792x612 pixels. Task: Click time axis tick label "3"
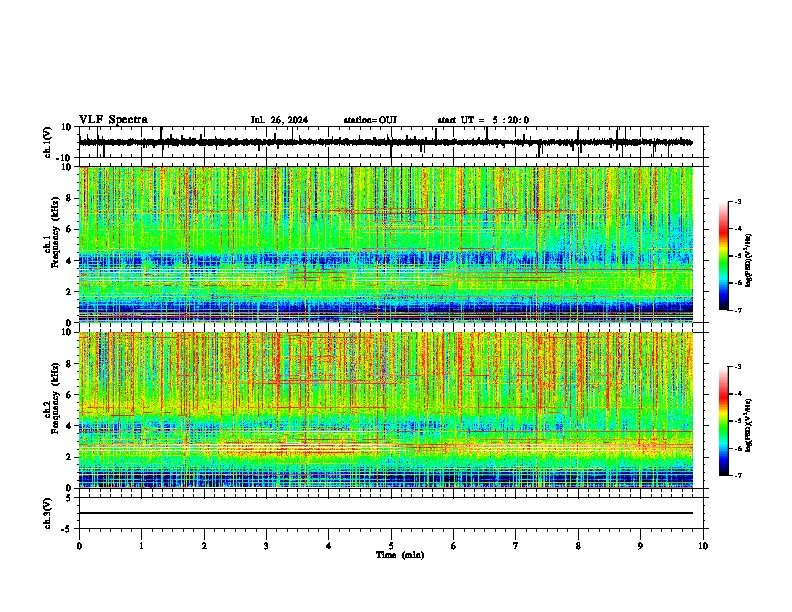click(266, 546)
